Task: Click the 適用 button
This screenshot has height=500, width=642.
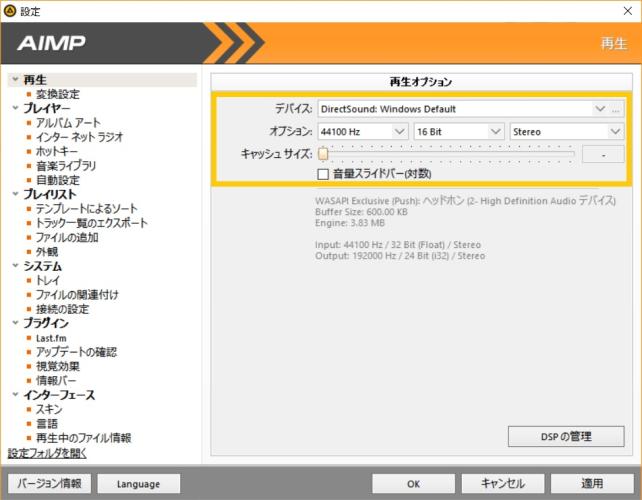Action: 592,484
